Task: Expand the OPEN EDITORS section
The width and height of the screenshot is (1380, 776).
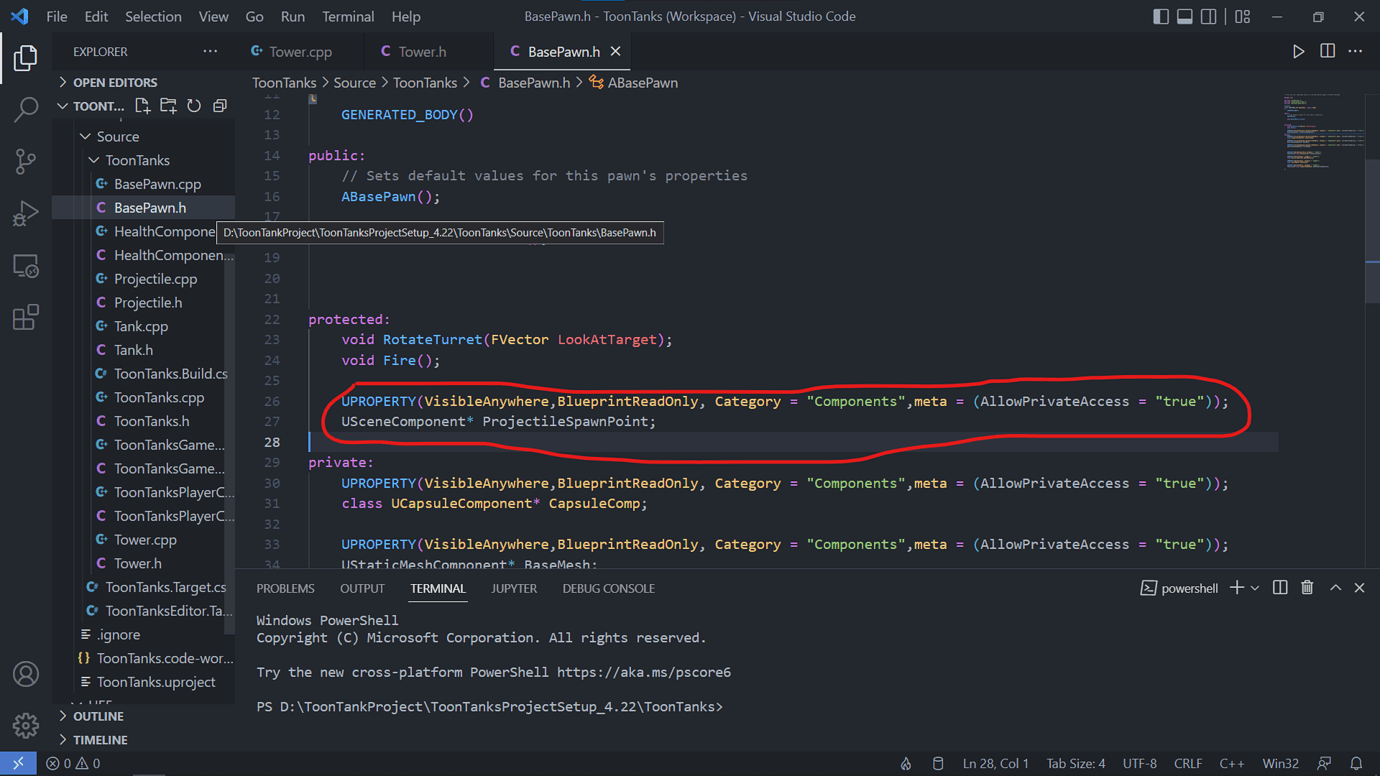Action: click(x=143, y=82)
